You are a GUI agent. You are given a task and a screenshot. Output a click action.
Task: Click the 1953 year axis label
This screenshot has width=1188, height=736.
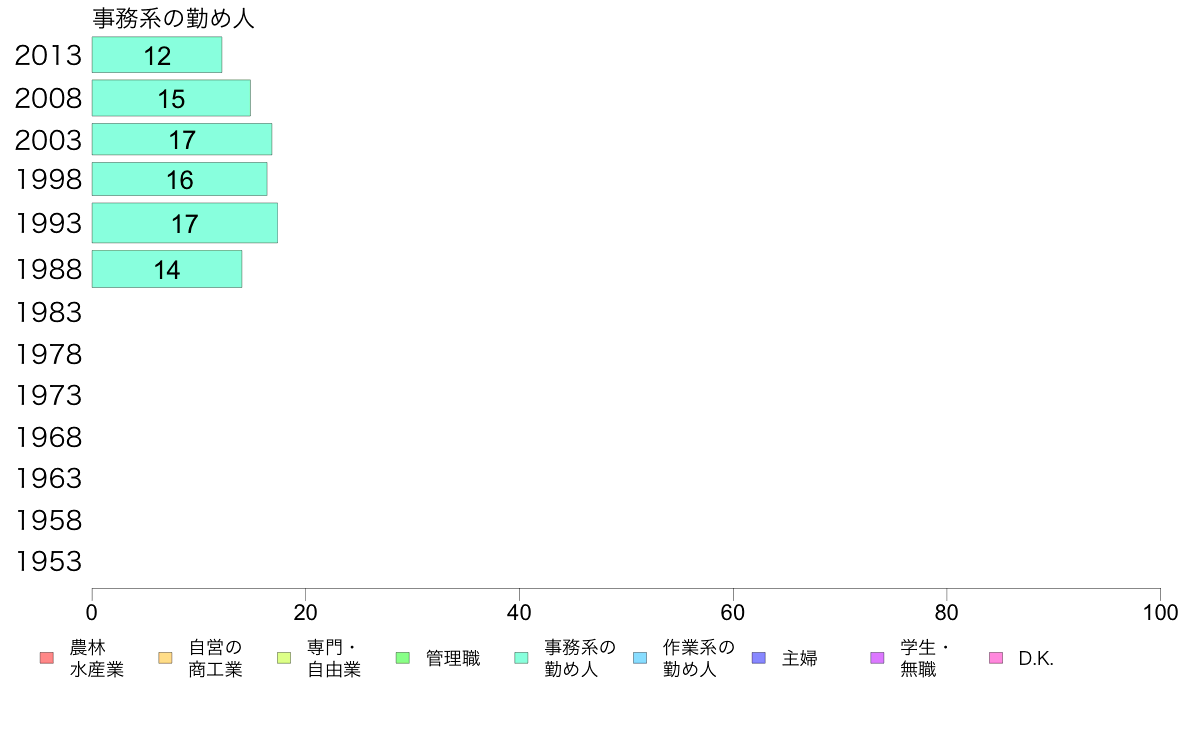pos(48,562)
